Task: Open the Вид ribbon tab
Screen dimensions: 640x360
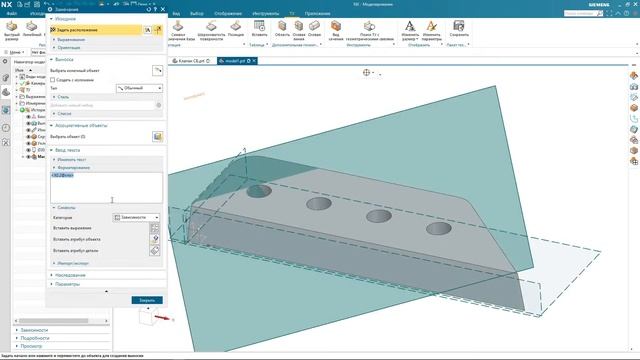Action: [x=176, y=13]
